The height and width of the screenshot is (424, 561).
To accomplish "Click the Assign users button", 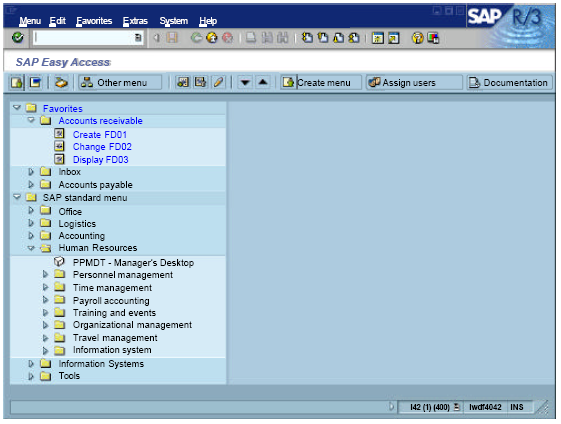I will [x=414, y=83].
